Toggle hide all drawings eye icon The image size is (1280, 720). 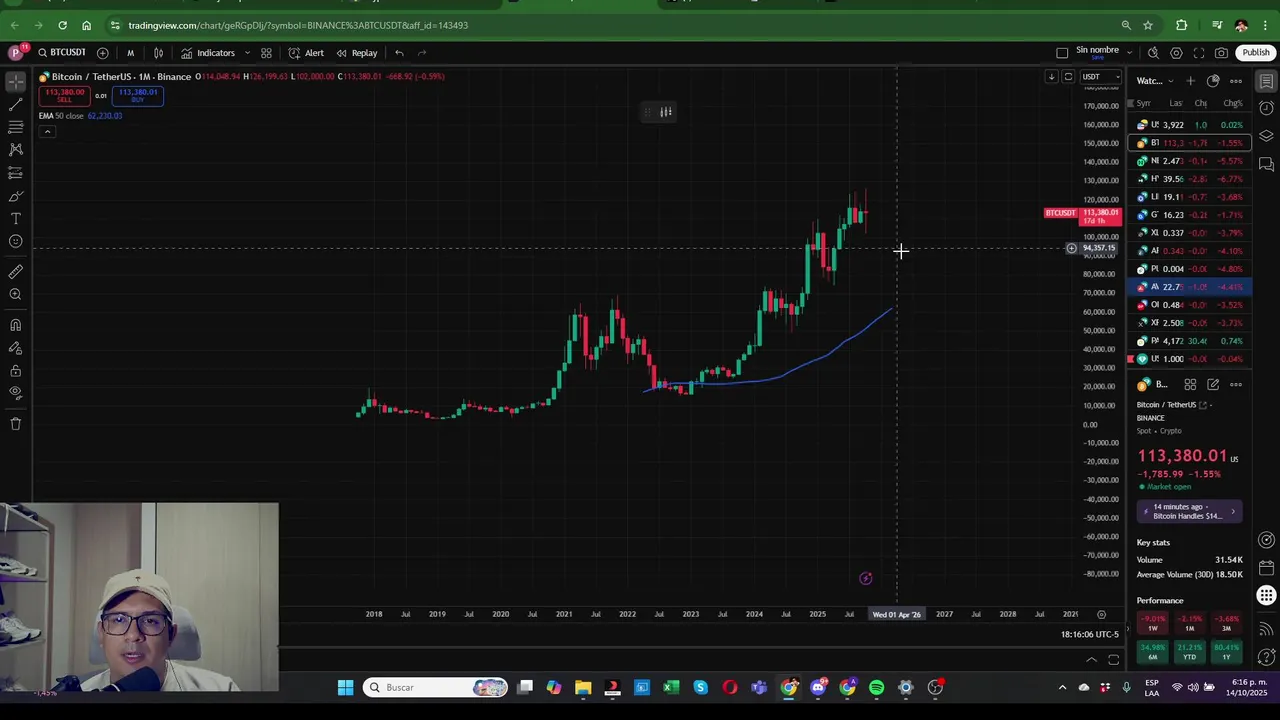pos(16,394)
